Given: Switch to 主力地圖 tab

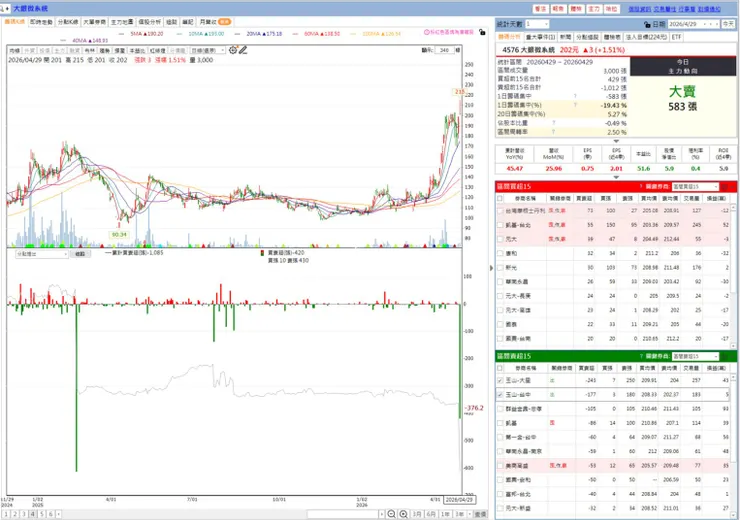Looking at the screenshot, I should [x=122, y=22].
